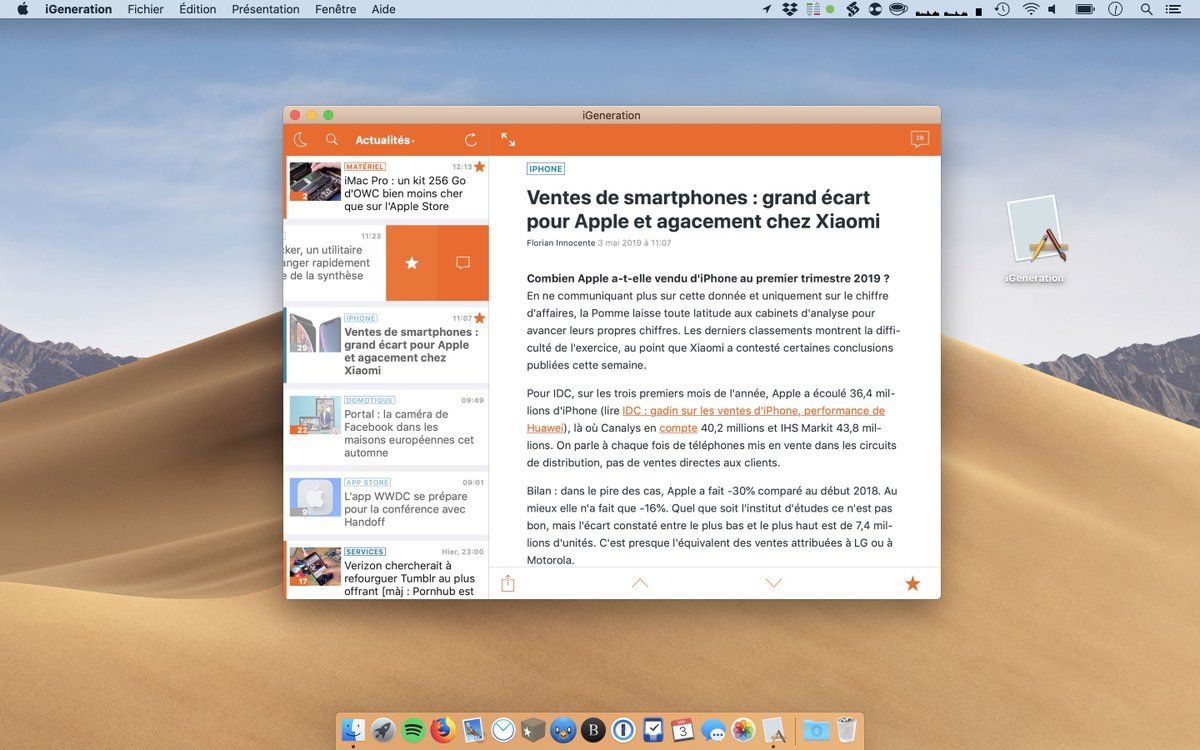
Task: Click the compte link in the article
Action: (x=678, y=428)
